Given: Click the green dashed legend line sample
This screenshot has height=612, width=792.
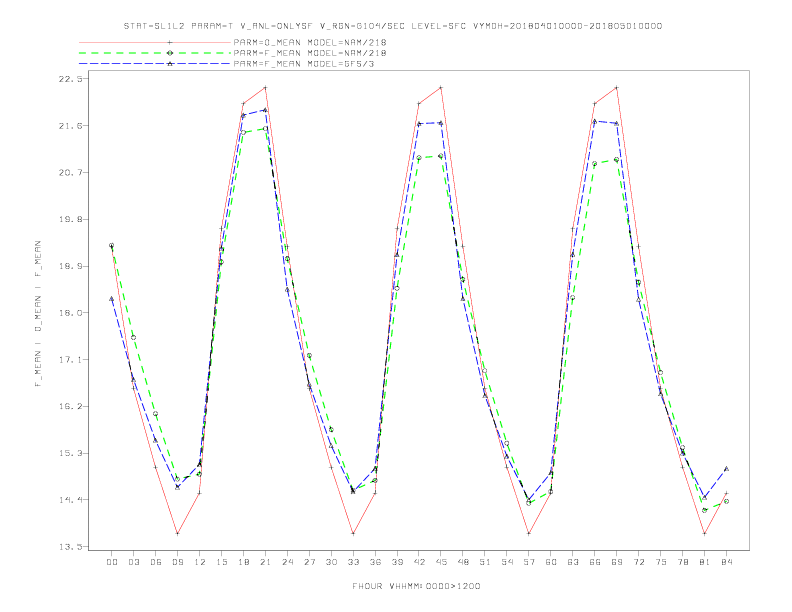Looking at the screenshot, I should [x=155, y=53].
